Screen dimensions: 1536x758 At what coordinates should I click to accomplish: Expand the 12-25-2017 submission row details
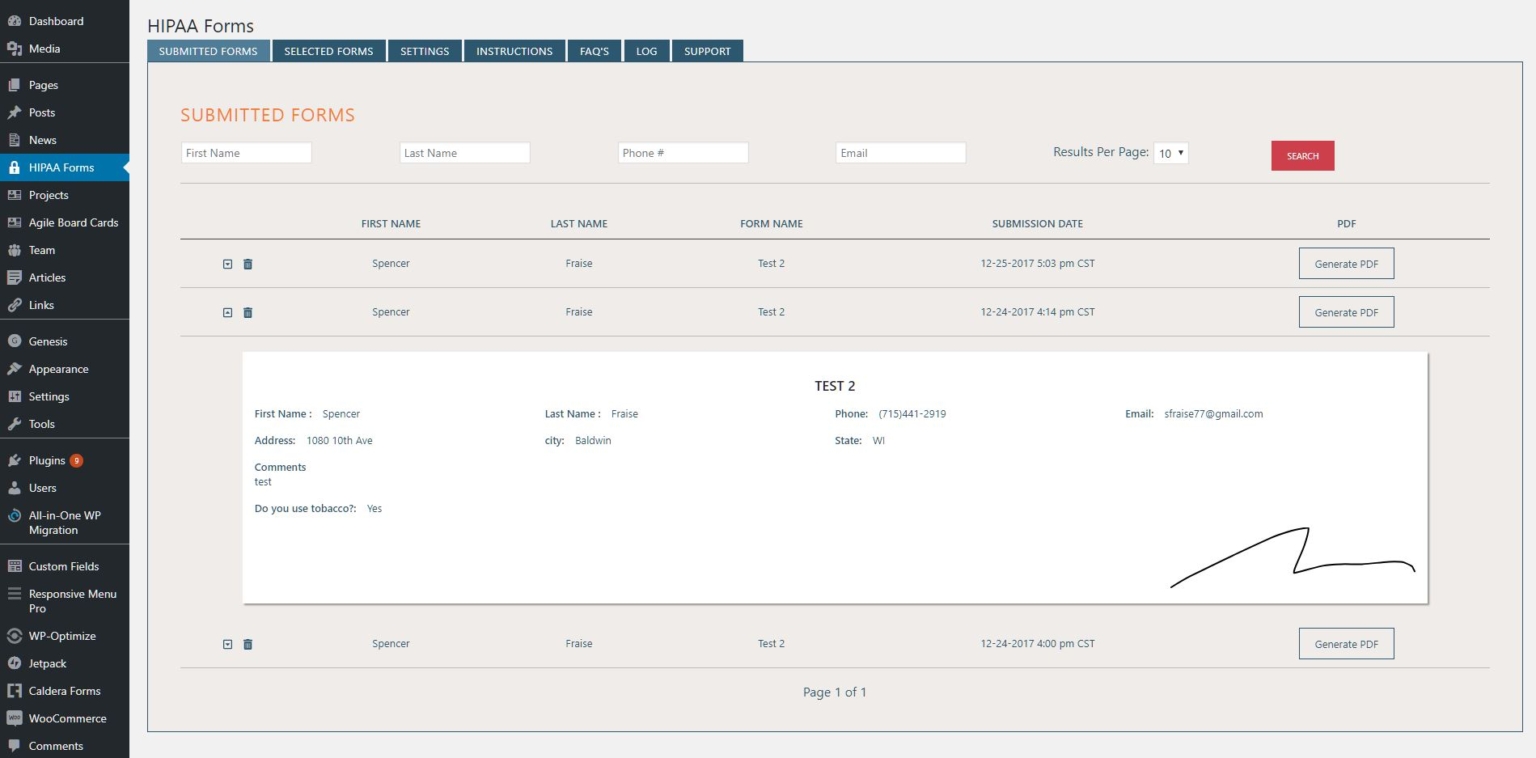tap(228, 263)
